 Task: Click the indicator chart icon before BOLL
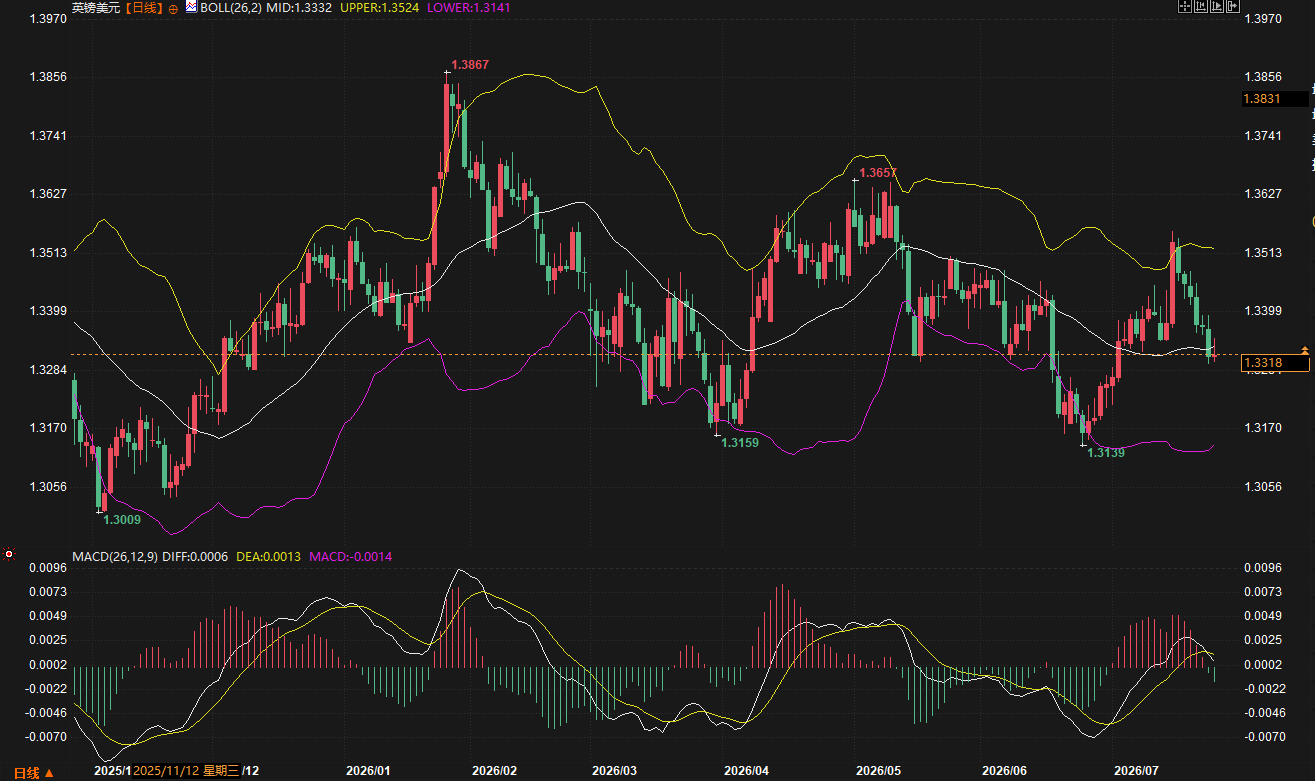click(x=191, y=6)
